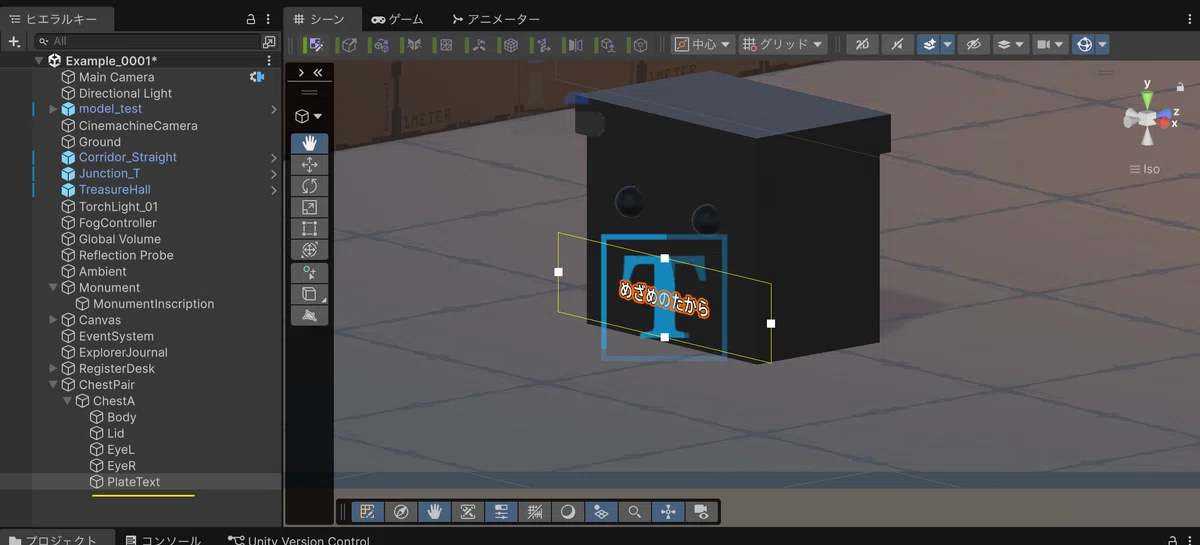1200x545 pixels.
Task: Collapse the ChestA tree node
Action: 68,401
